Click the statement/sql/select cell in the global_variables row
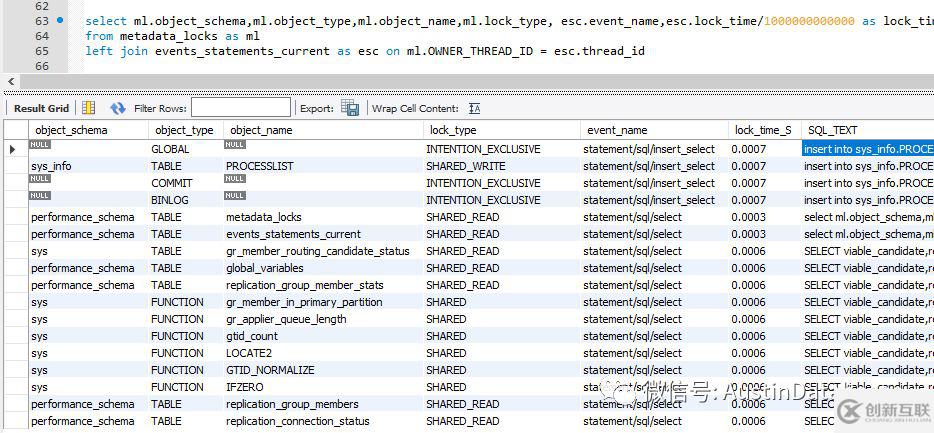 point(654,268)
